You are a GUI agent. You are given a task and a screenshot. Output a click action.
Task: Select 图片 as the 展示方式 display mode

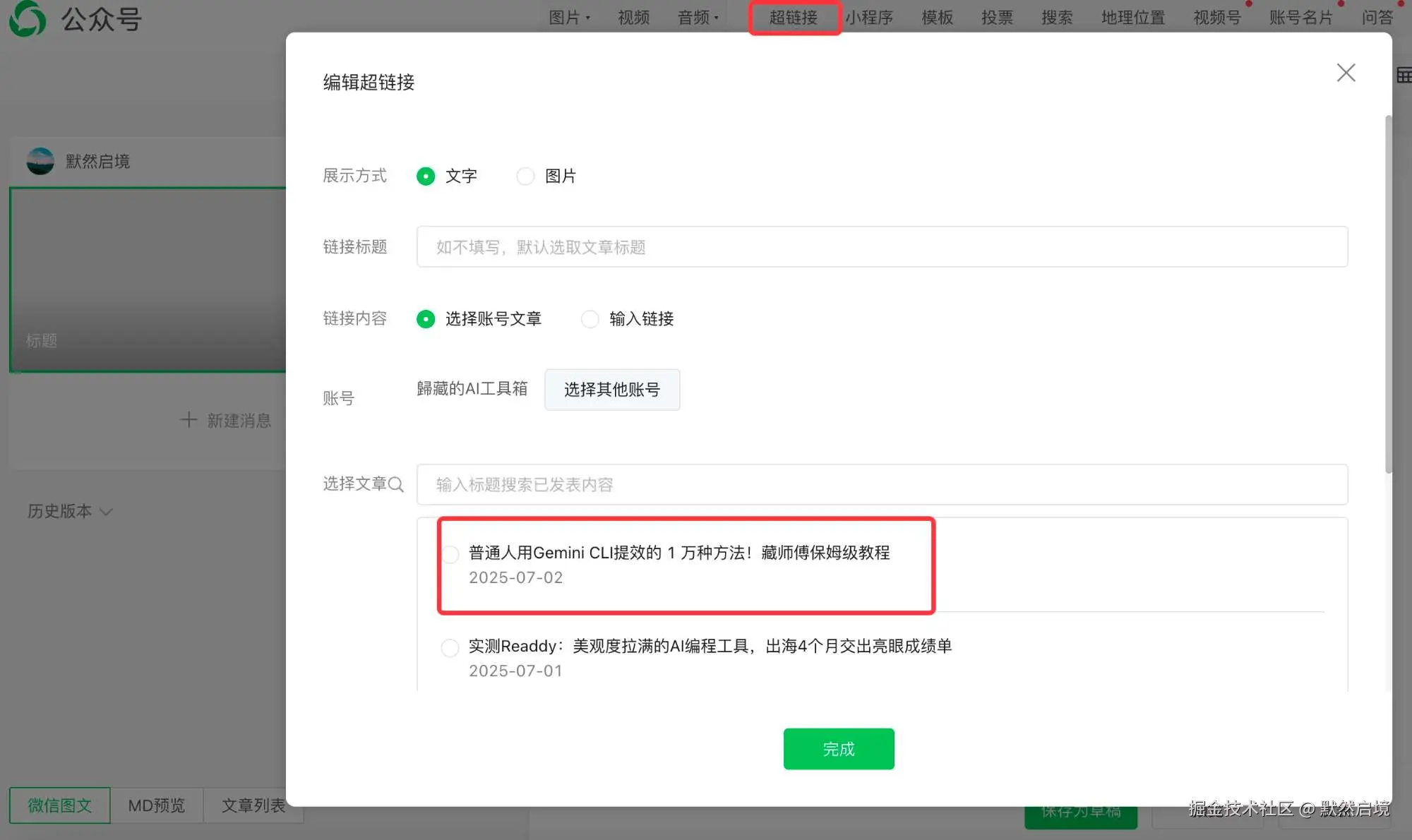click(x=525, y=176)
